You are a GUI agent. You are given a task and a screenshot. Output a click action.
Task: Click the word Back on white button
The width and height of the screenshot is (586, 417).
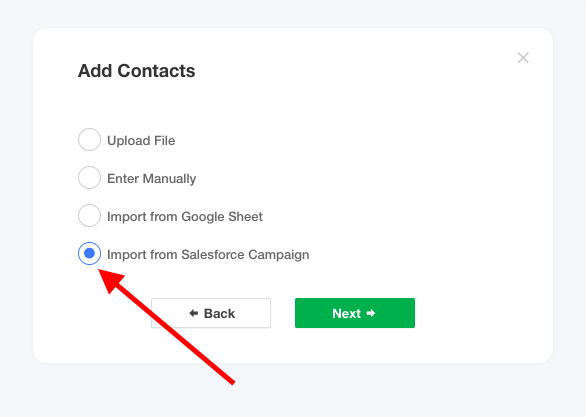click(x=219, y=313)
